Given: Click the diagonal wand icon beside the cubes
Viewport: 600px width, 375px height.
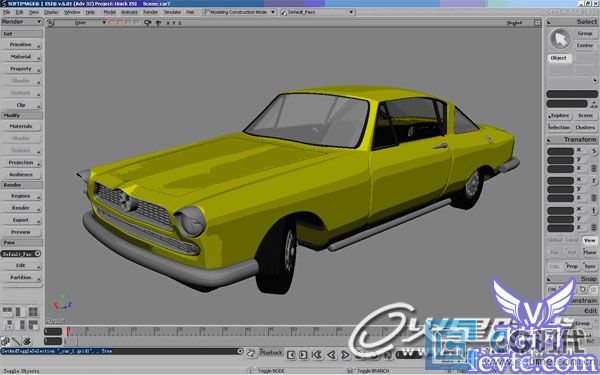Looking at the screenshot, I should tap(16, 341).
